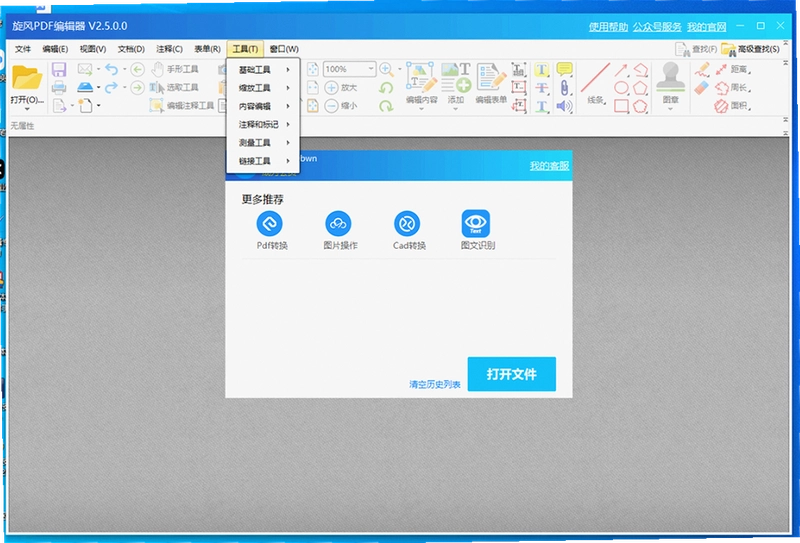Open the 文件 menu
Viewport: 800px width, 543px height.
coord(22,49)
